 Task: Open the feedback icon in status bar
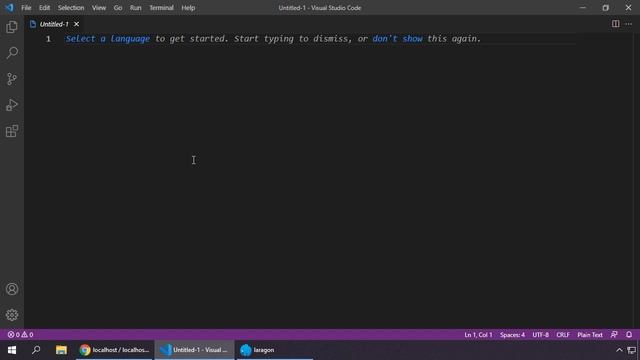pyautogui.click(x=614, y=335)
